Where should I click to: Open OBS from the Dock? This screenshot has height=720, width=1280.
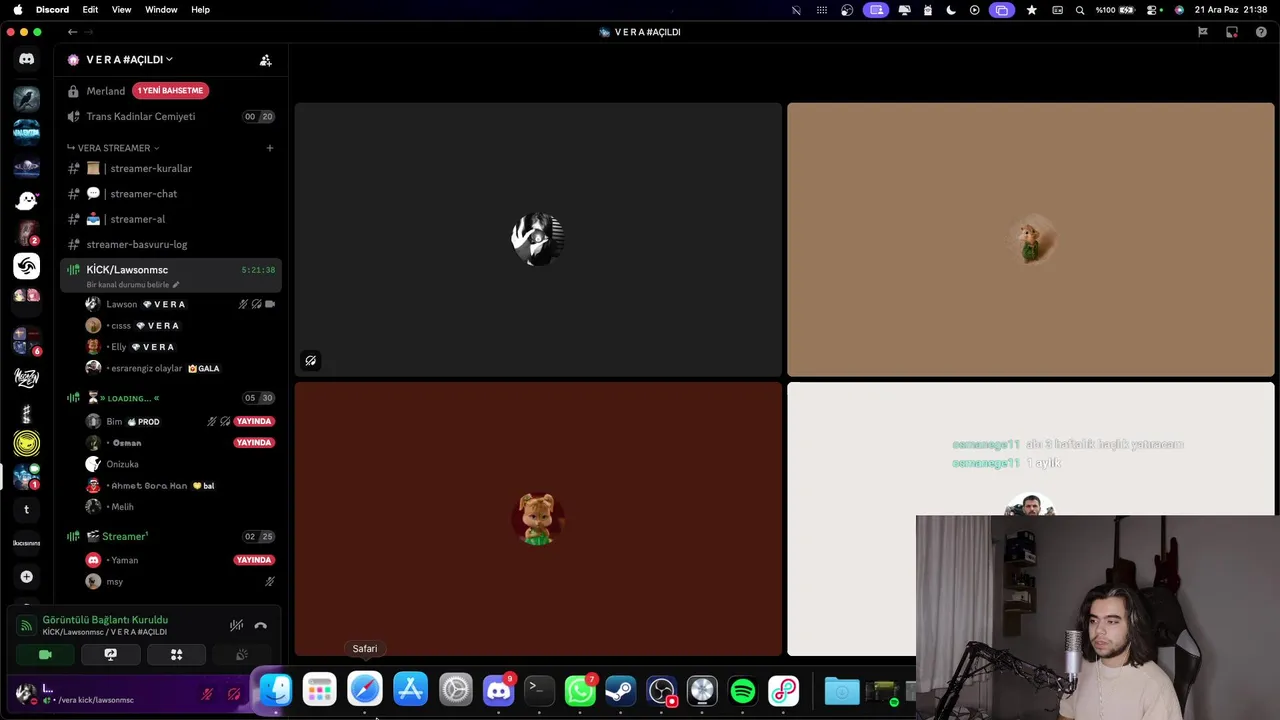[x=661, y=690]
